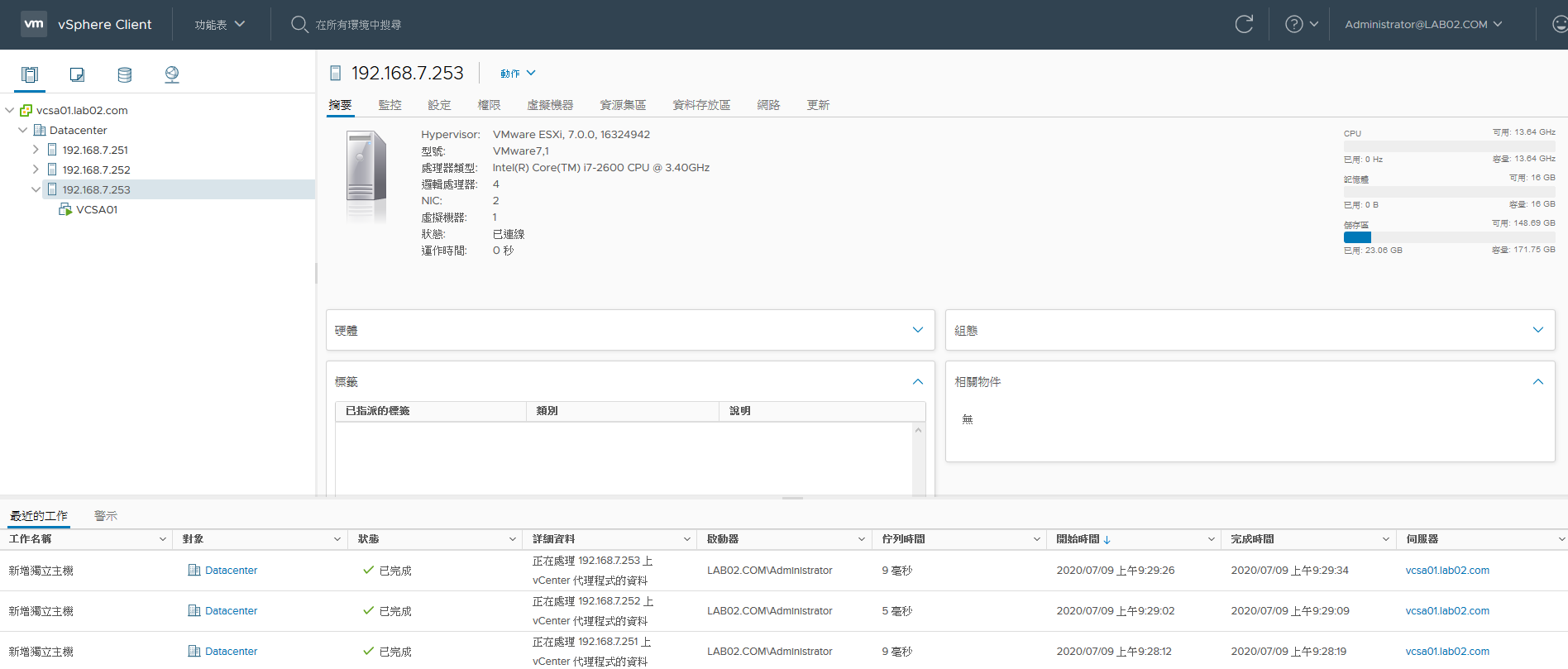The height and width of the screenshot is (669, 1568).
Task: Open vcsa01.lab02.com link in the 9:29:09 row
Action: pyautogui.click(x=1447, y=611)
